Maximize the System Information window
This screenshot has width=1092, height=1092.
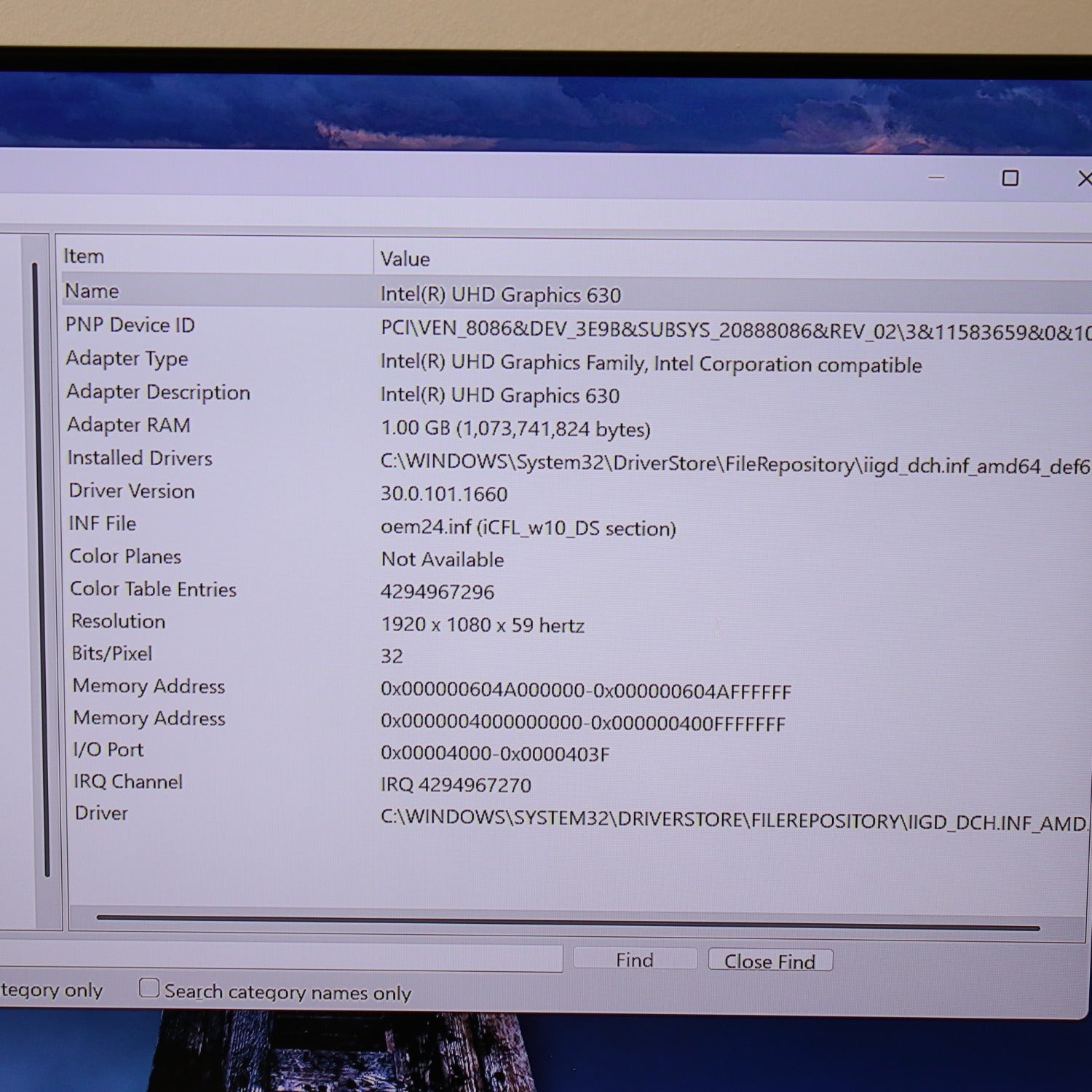pos(1010,178)
